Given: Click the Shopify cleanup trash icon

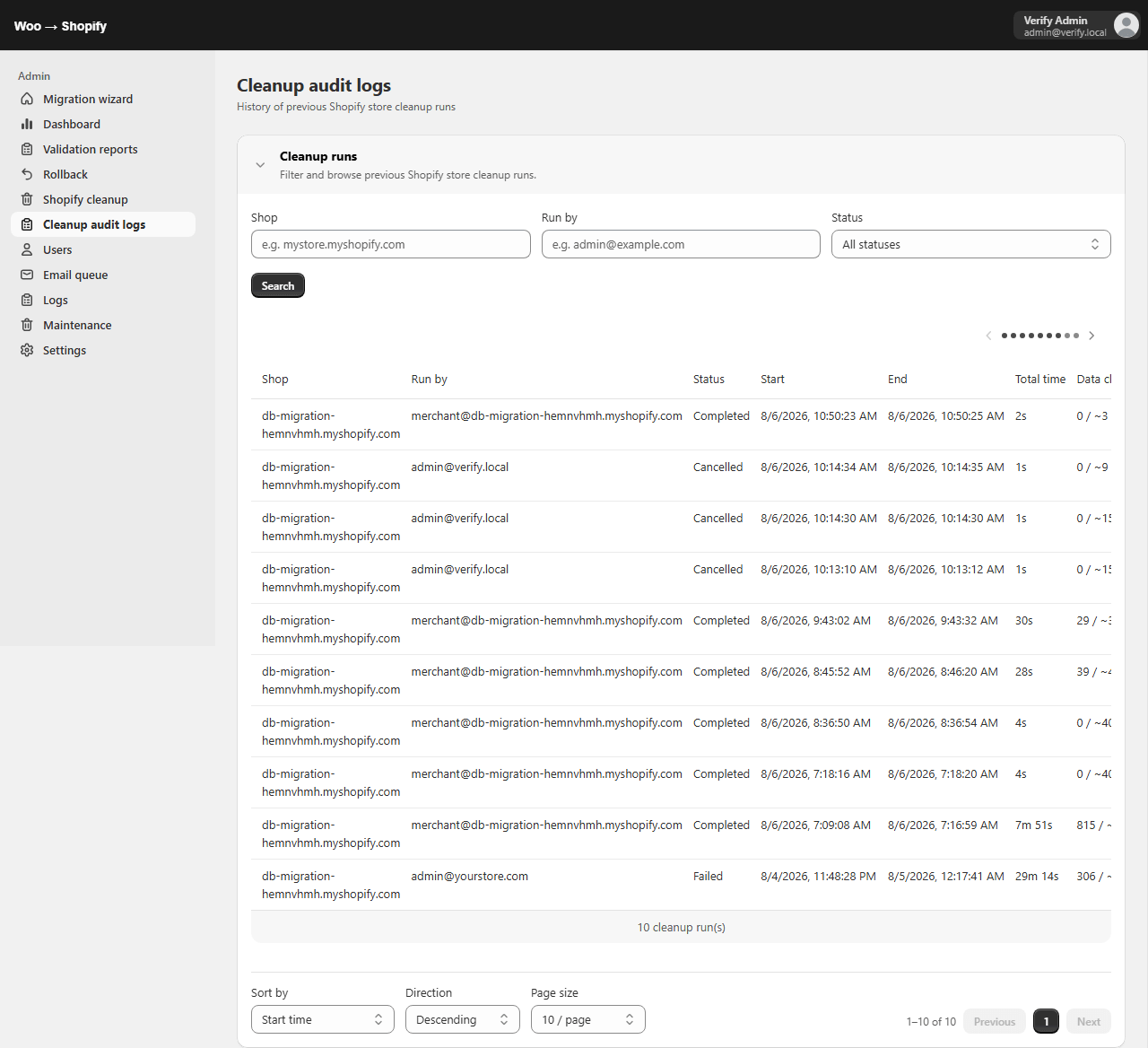Looking at the screenshot, I should click(27, 199).
